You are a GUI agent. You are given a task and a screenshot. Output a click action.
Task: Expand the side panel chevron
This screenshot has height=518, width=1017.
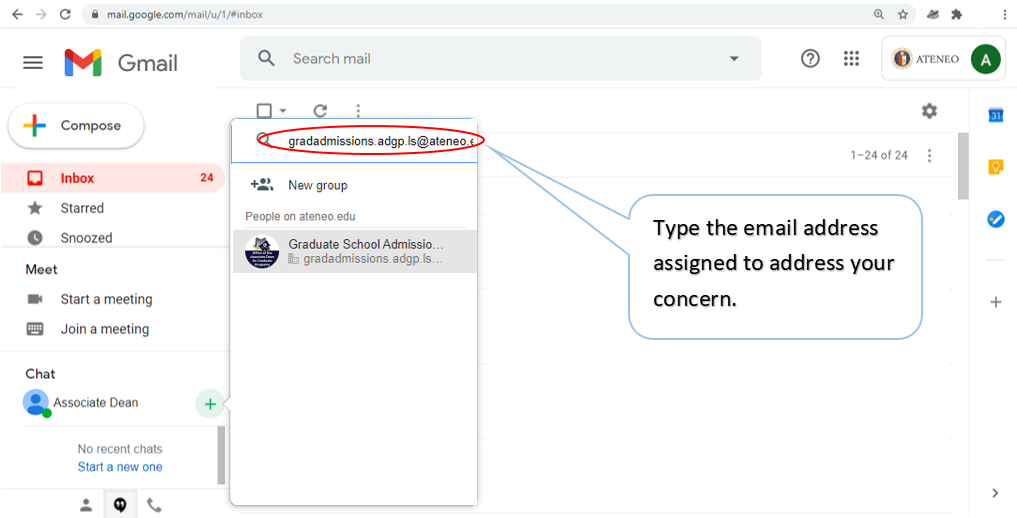coord(995,493)
